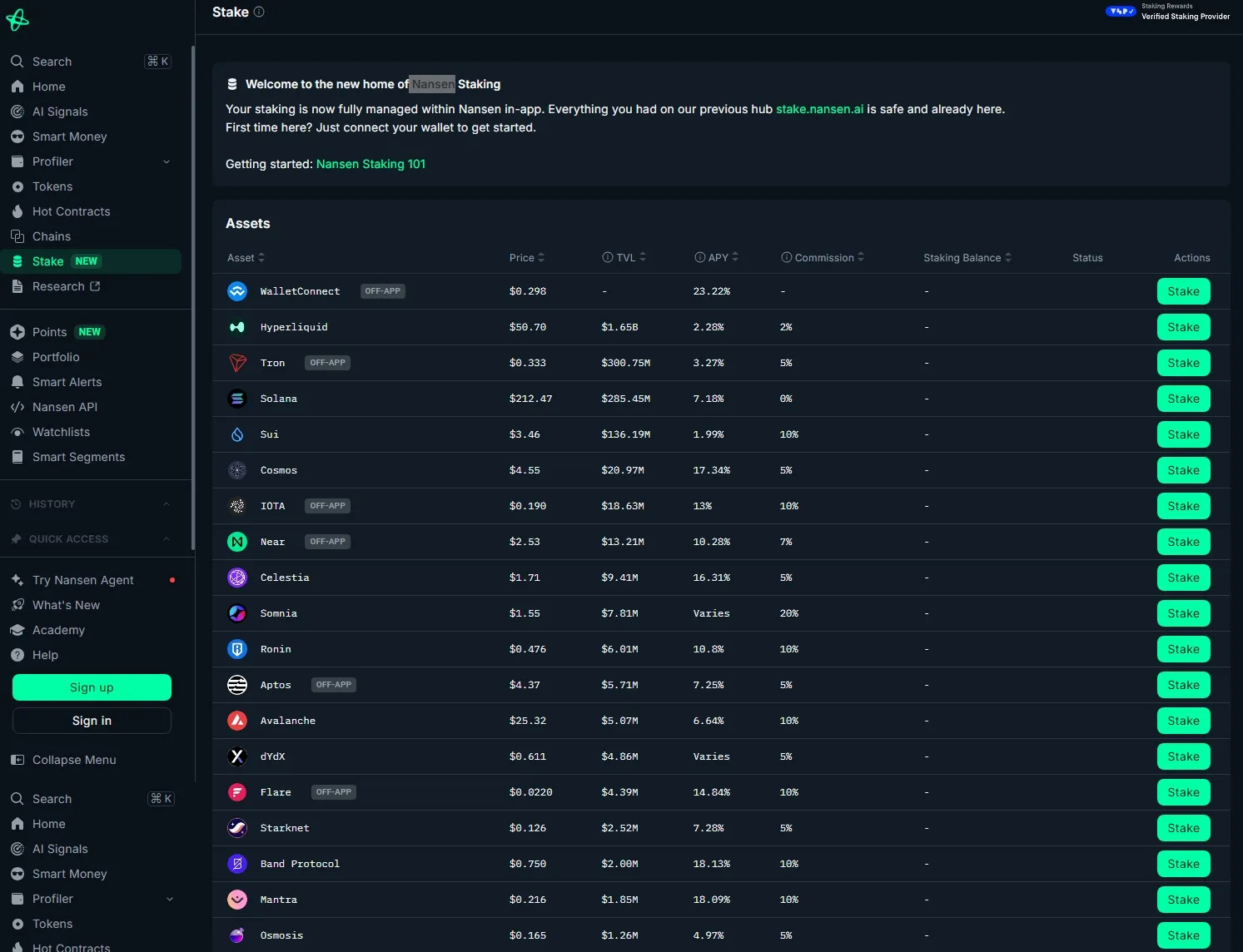Select the Sui droplet logo
Viewport: 1243px width, 952px height.
coord(237,434)
